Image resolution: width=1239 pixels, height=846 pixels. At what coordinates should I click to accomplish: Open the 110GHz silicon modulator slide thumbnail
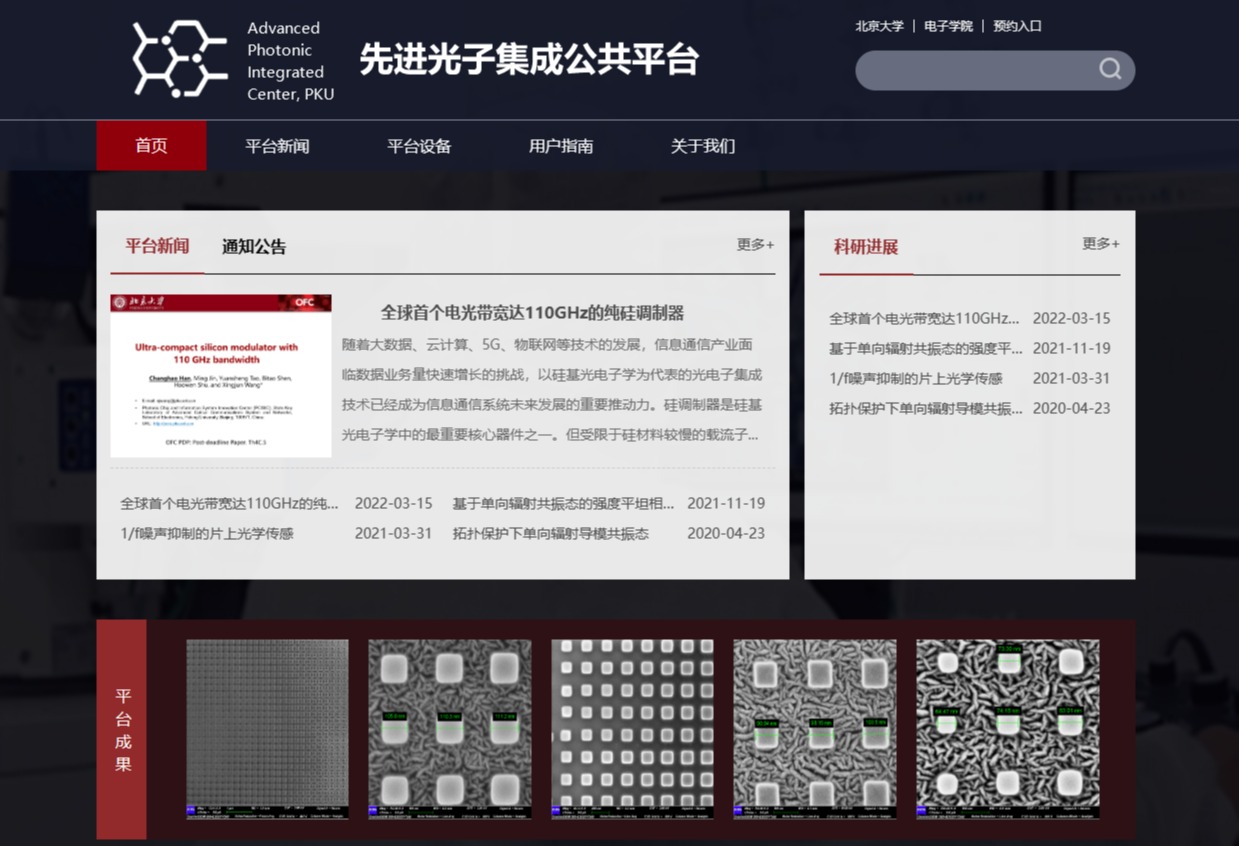[x=221, y=376]
